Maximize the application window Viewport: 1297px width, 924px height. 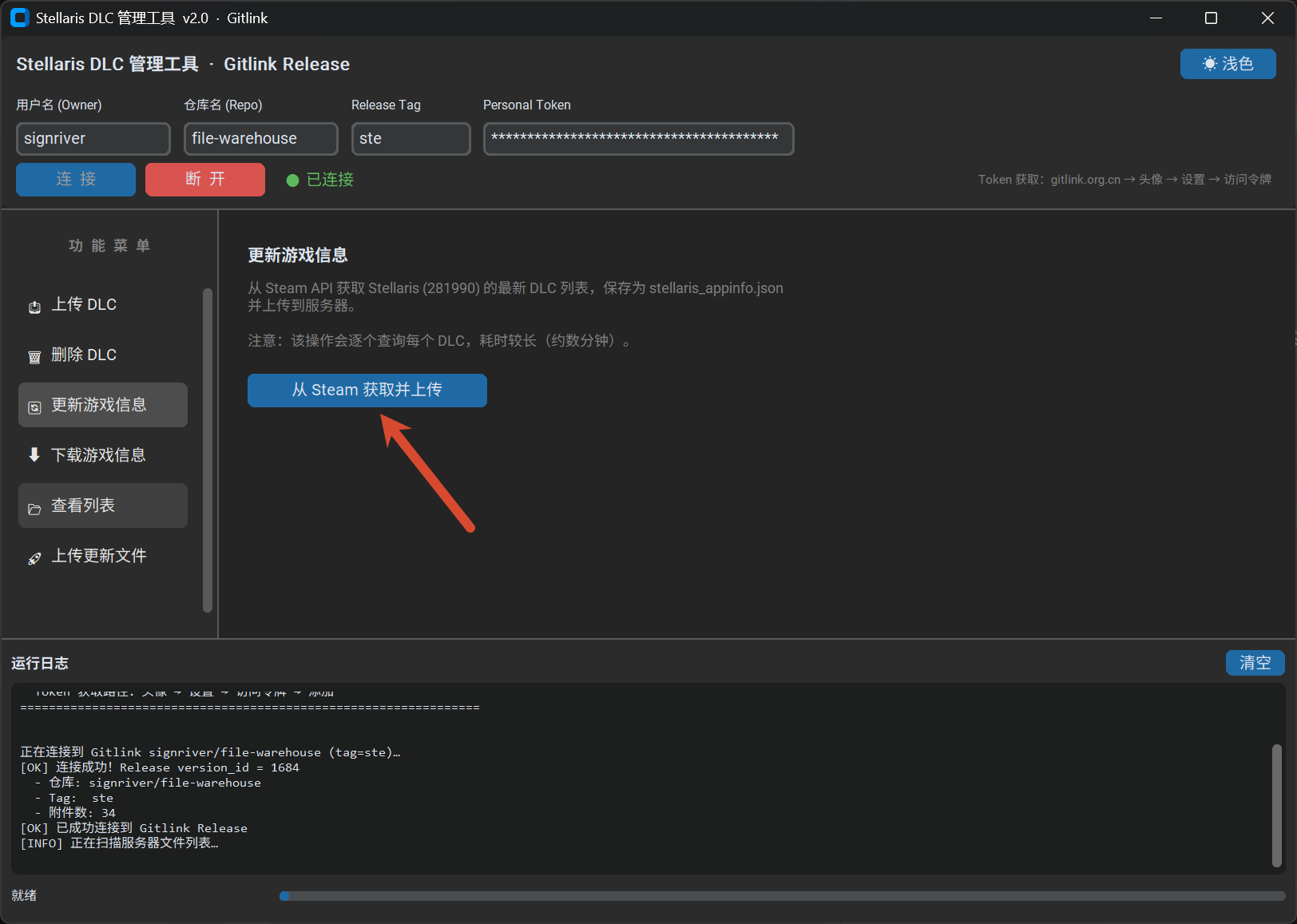[1211, 18]
